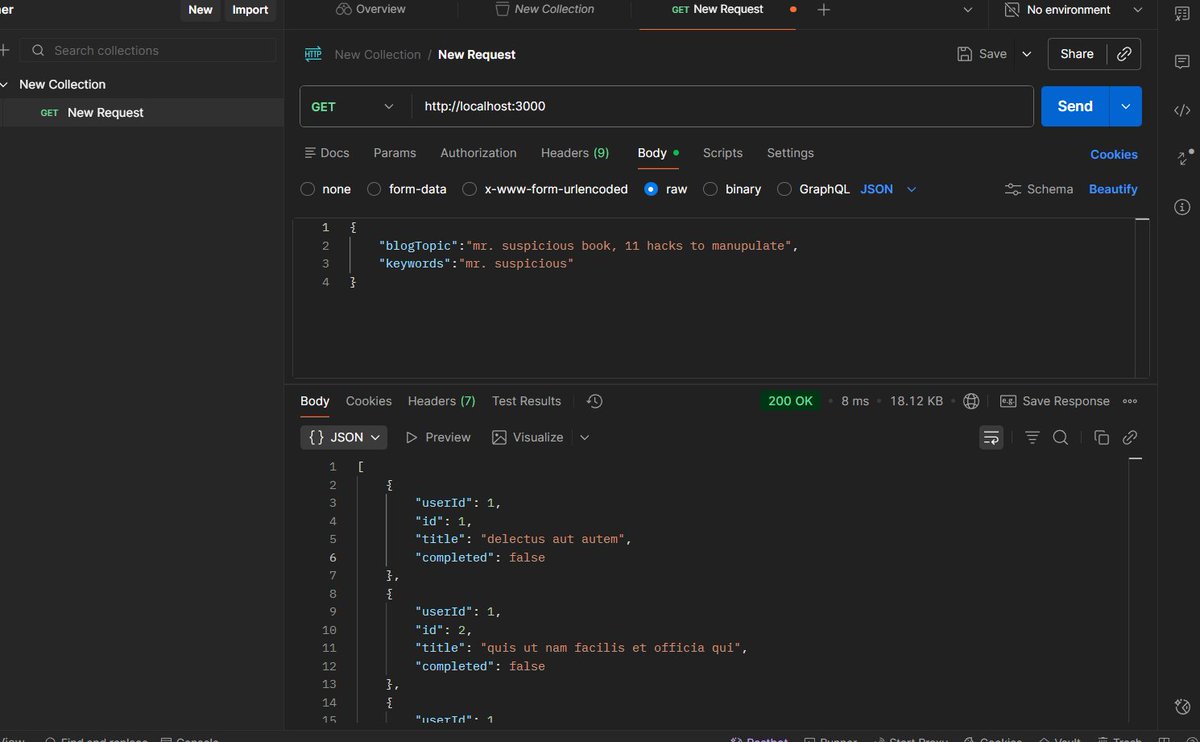This screenshot has width=1200, height=742.
Task: Click the search response magnifier icon
Action: pyautogui.click(x=1060, y=437)
